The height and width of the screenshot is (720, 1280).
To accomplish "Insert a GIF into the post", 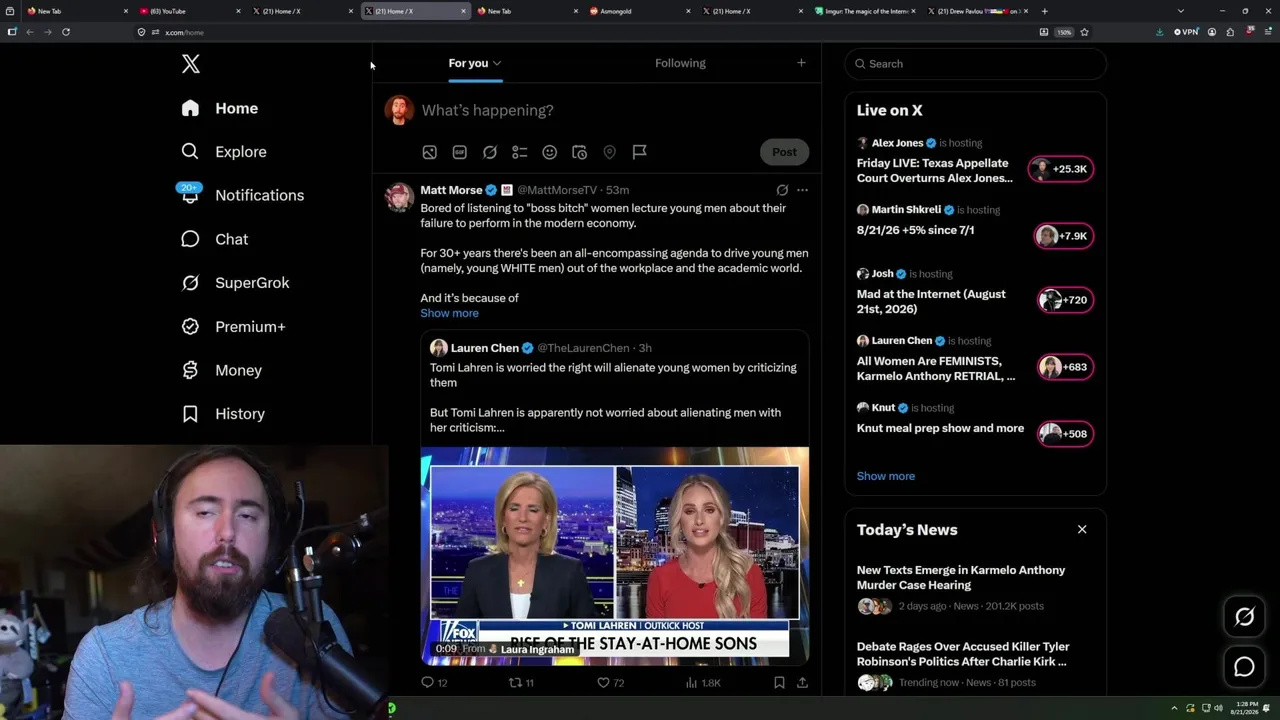I will coord(459,152).
